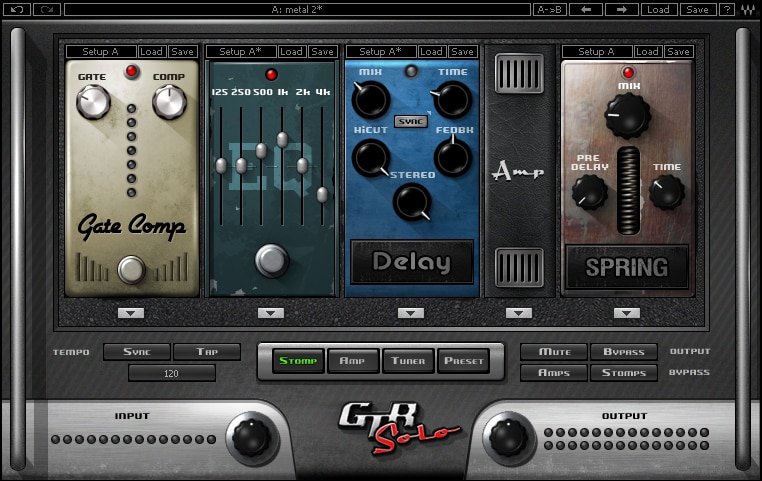Screen dimensions: 762x481
Task: Open stomp selector dropdown below Spring pedal
Action: [626, 313]
